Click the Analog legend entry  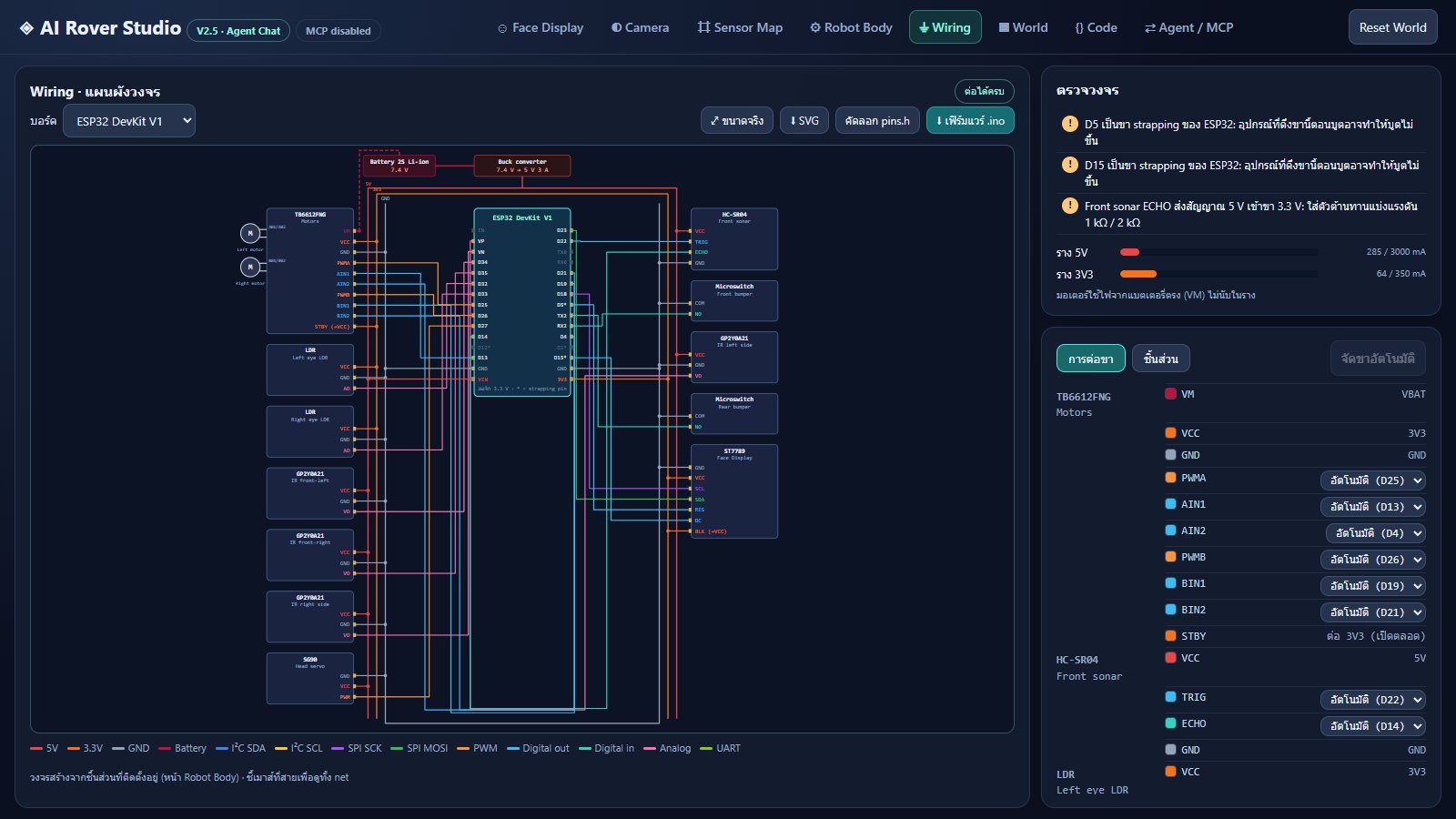point(667,748)
